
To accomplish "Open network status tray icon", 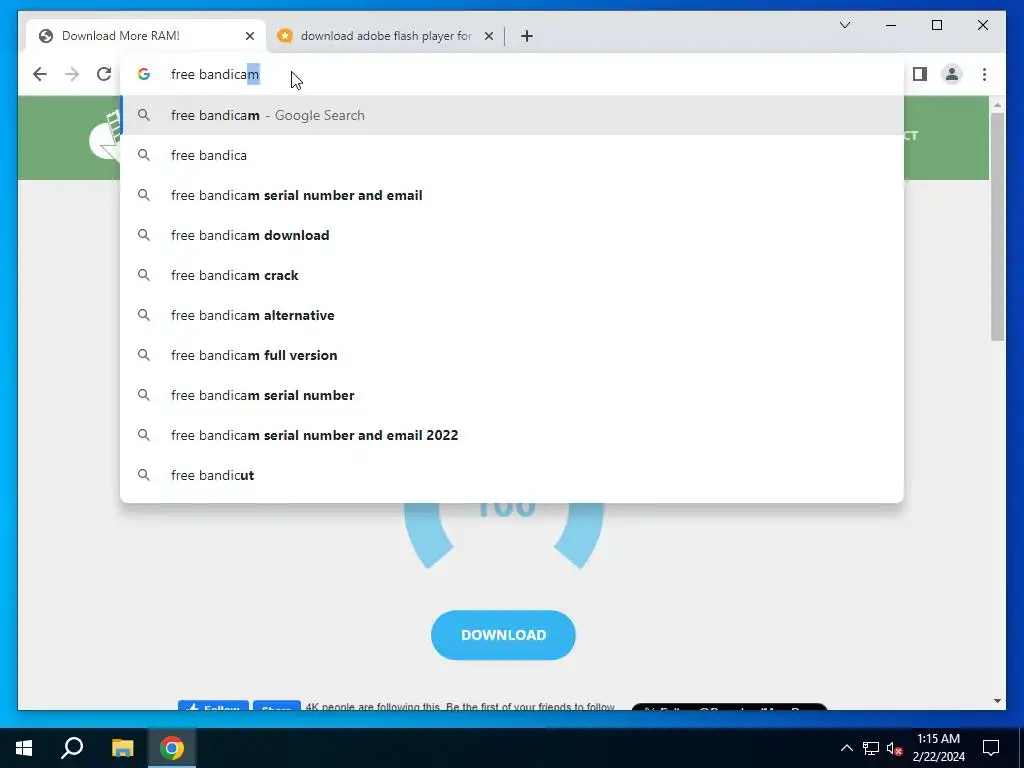I will (x=871, y=748).
